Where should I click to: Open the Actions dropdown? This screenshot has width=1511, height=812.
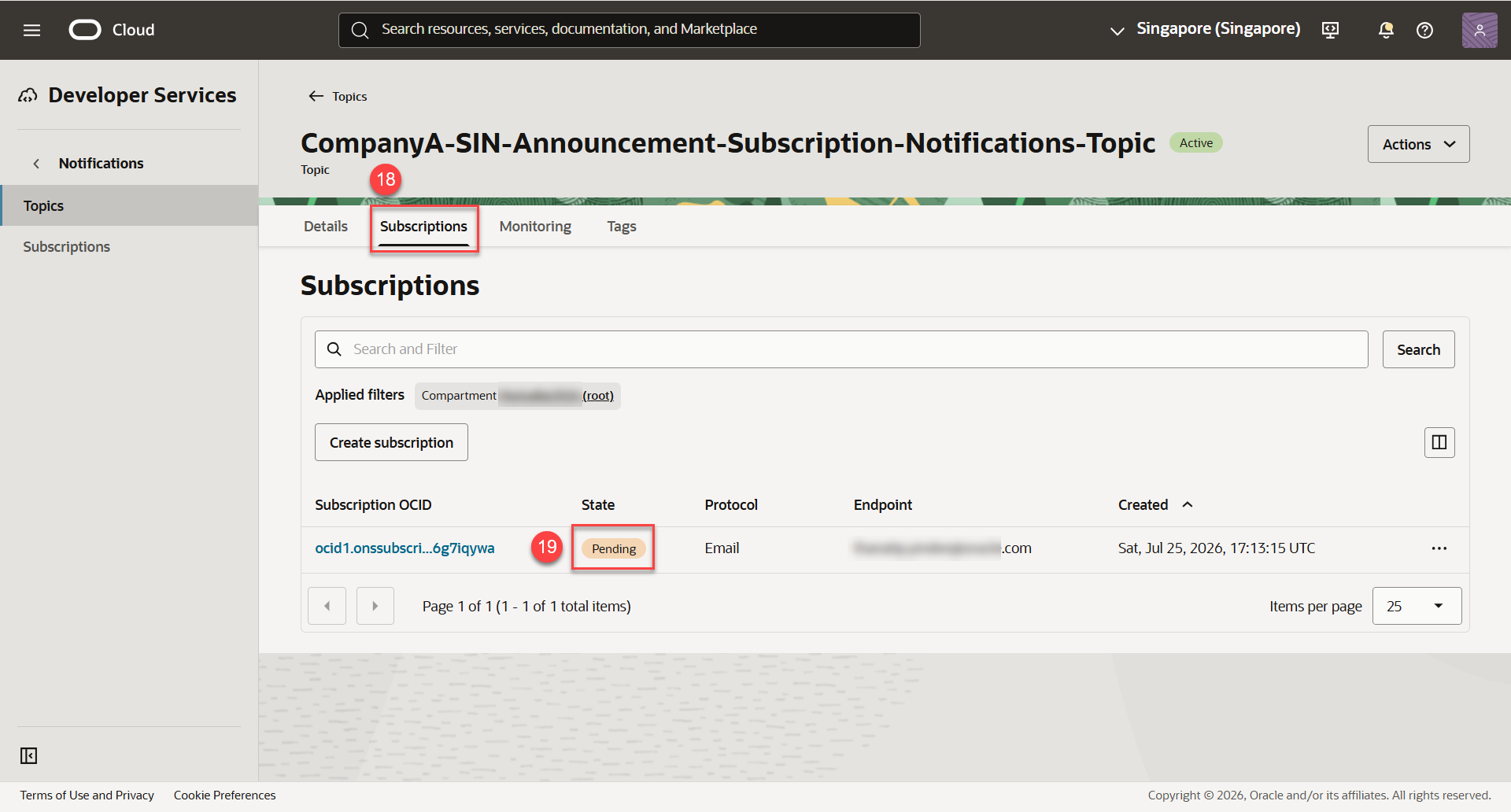(x=1418, y=144)
